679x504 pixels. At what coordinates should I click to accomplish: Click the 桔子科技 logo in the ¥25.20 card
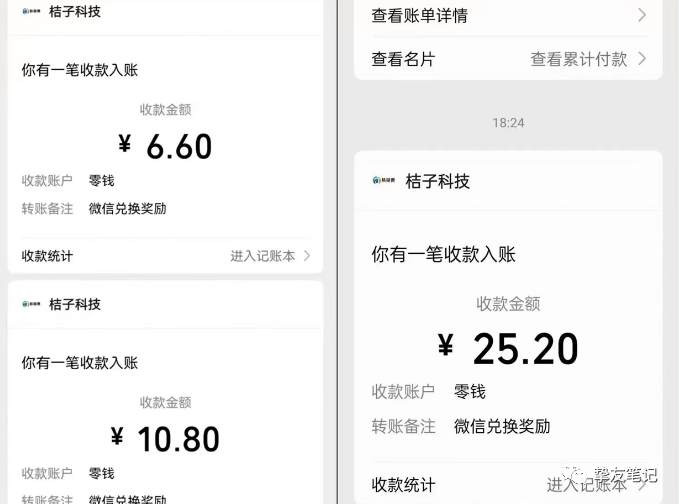point(384,181)
